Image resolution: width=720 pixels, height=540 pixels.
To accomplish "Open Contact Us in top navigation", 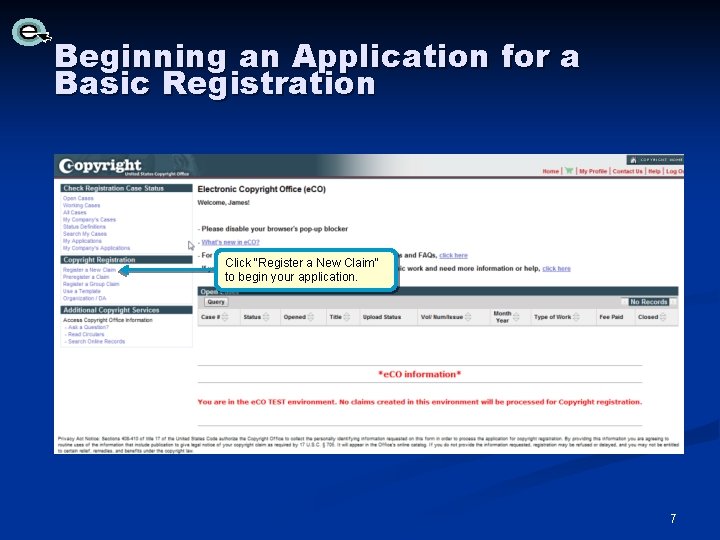I will click(627, 171).
